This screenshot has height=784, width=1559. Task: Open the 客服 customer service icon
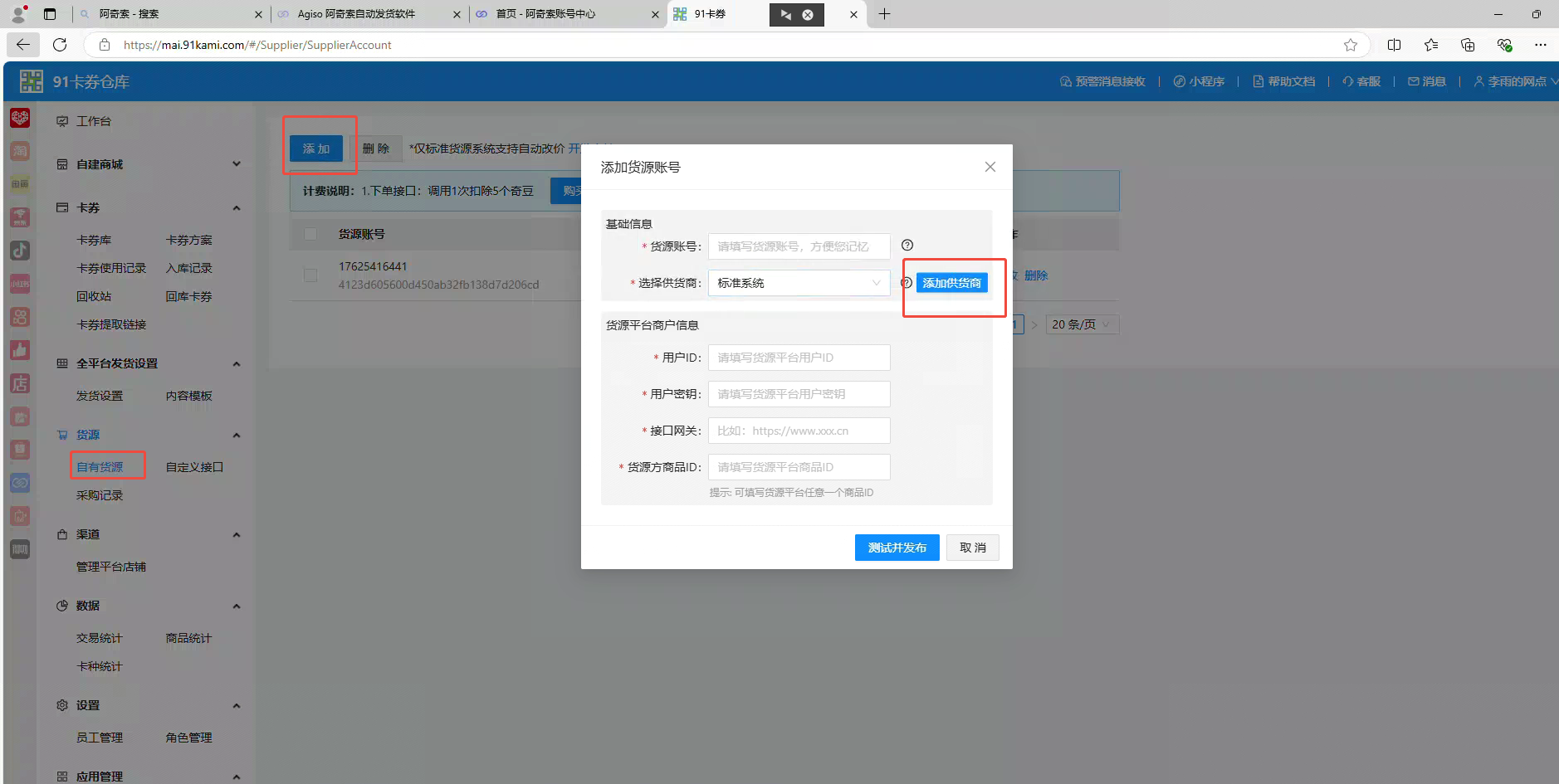(1361, 80)
